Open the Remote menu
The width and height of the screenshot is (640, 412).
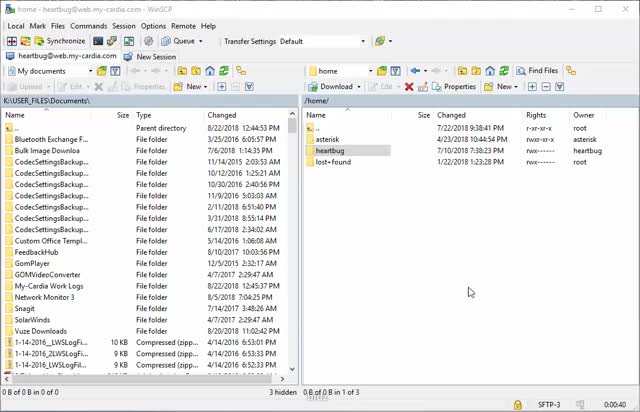tap(183, 26)
